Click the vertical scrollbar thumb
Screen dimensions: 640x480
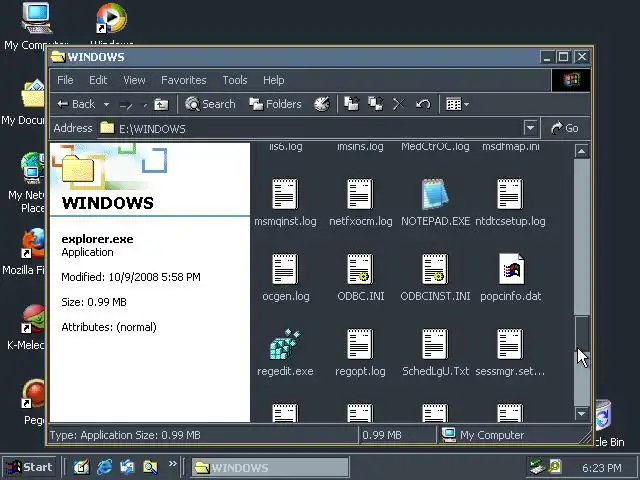[582, 333]
